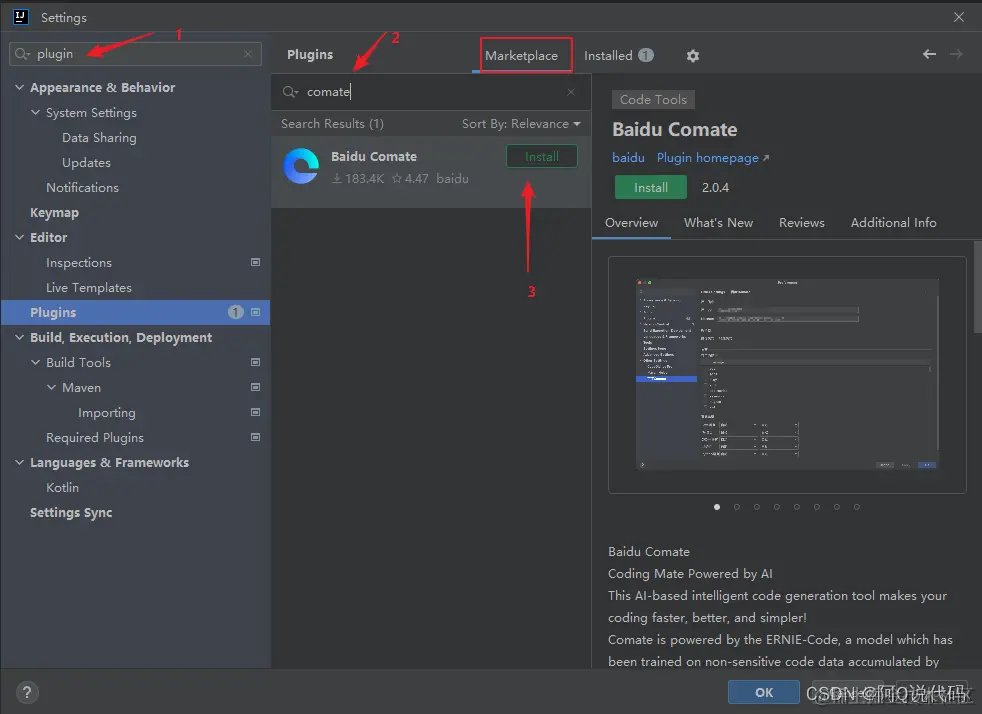Click the green Install button in details

click(x=651, y=187)
